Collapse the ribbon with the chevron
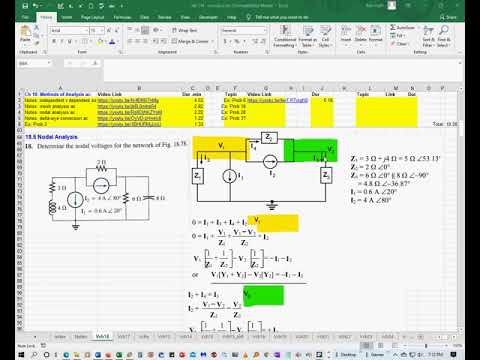 coord(459,52)
